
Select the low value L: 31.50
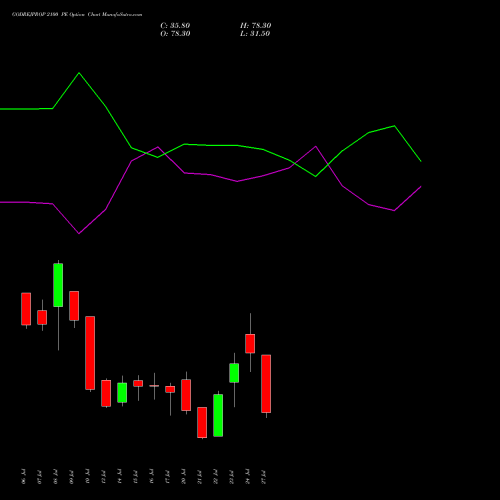coord(255,34)
